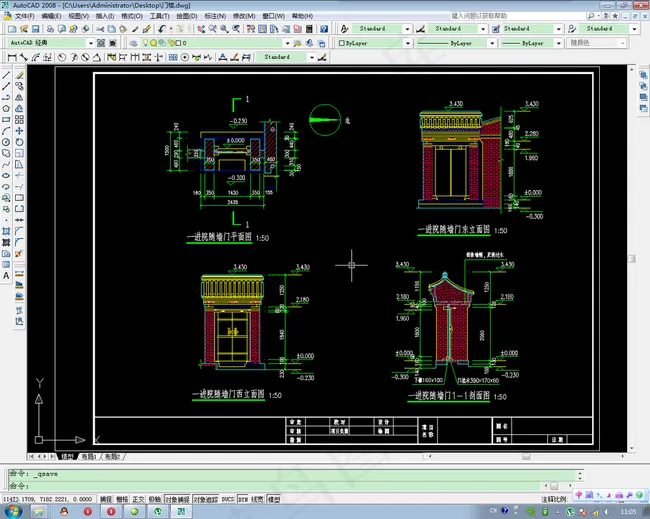Image resolution: width=650 pixels, height=519 pixels.
Task: Toggle 对象捕捉 object snap in status bar
Action: [x=177, y=500]
